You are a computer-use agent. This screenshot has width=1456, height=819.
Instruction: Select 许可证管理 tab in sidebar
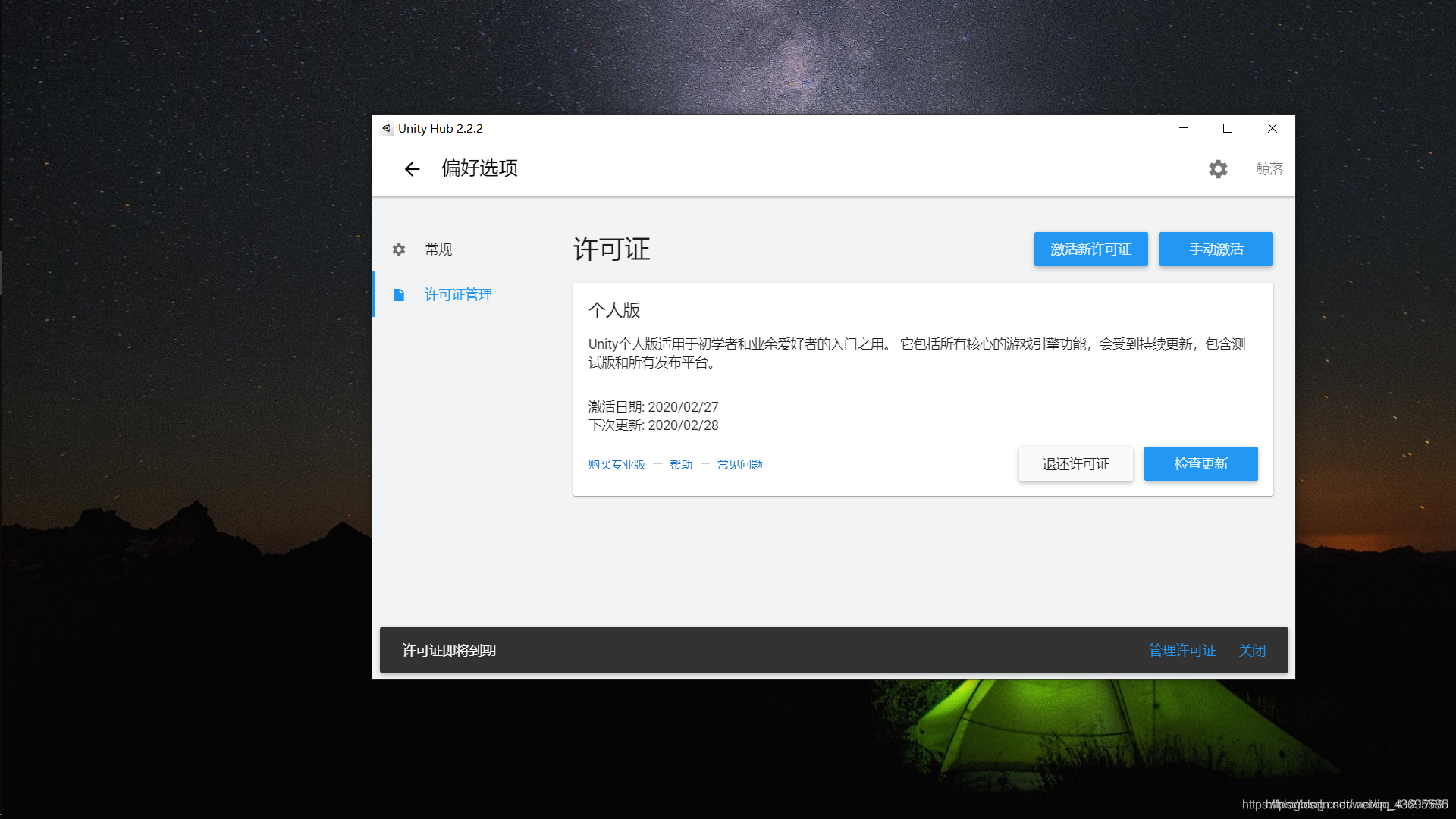458,295
